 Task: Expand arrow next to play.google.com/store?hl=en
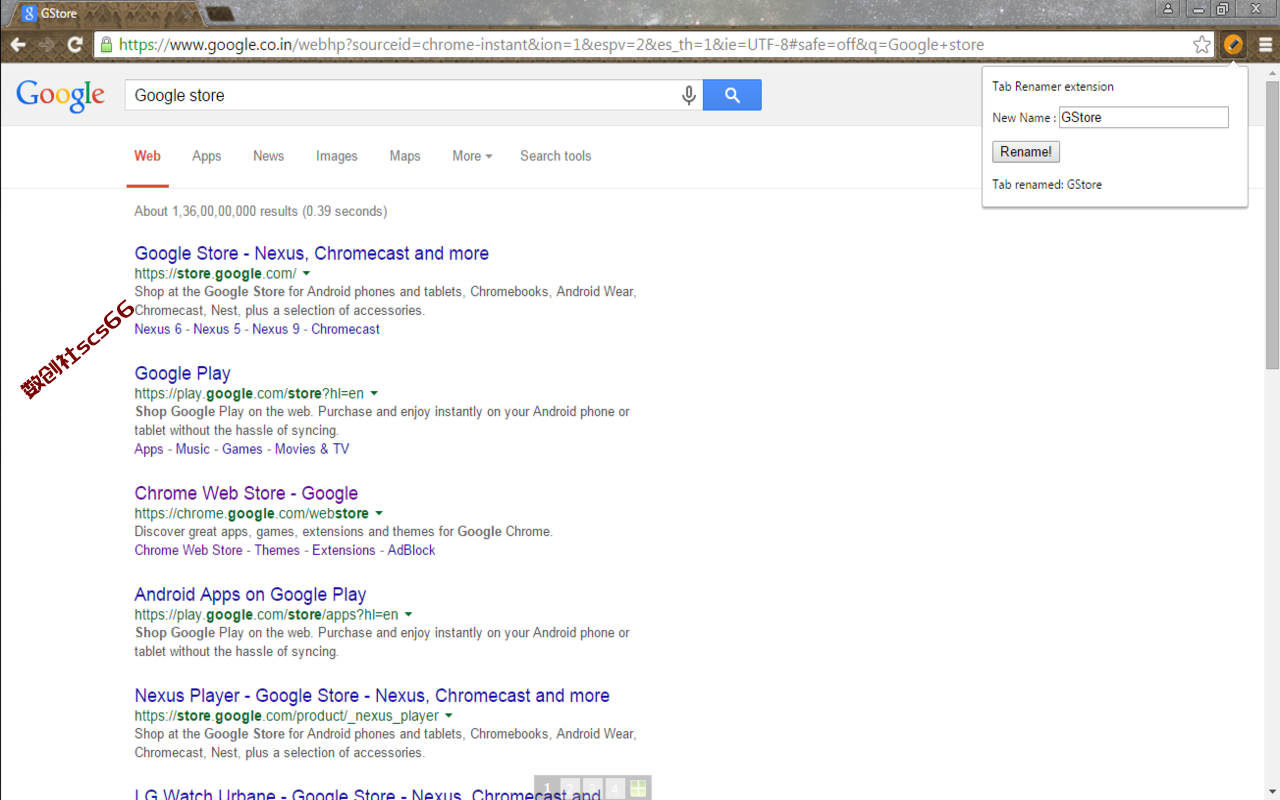(x=374, y=394)
